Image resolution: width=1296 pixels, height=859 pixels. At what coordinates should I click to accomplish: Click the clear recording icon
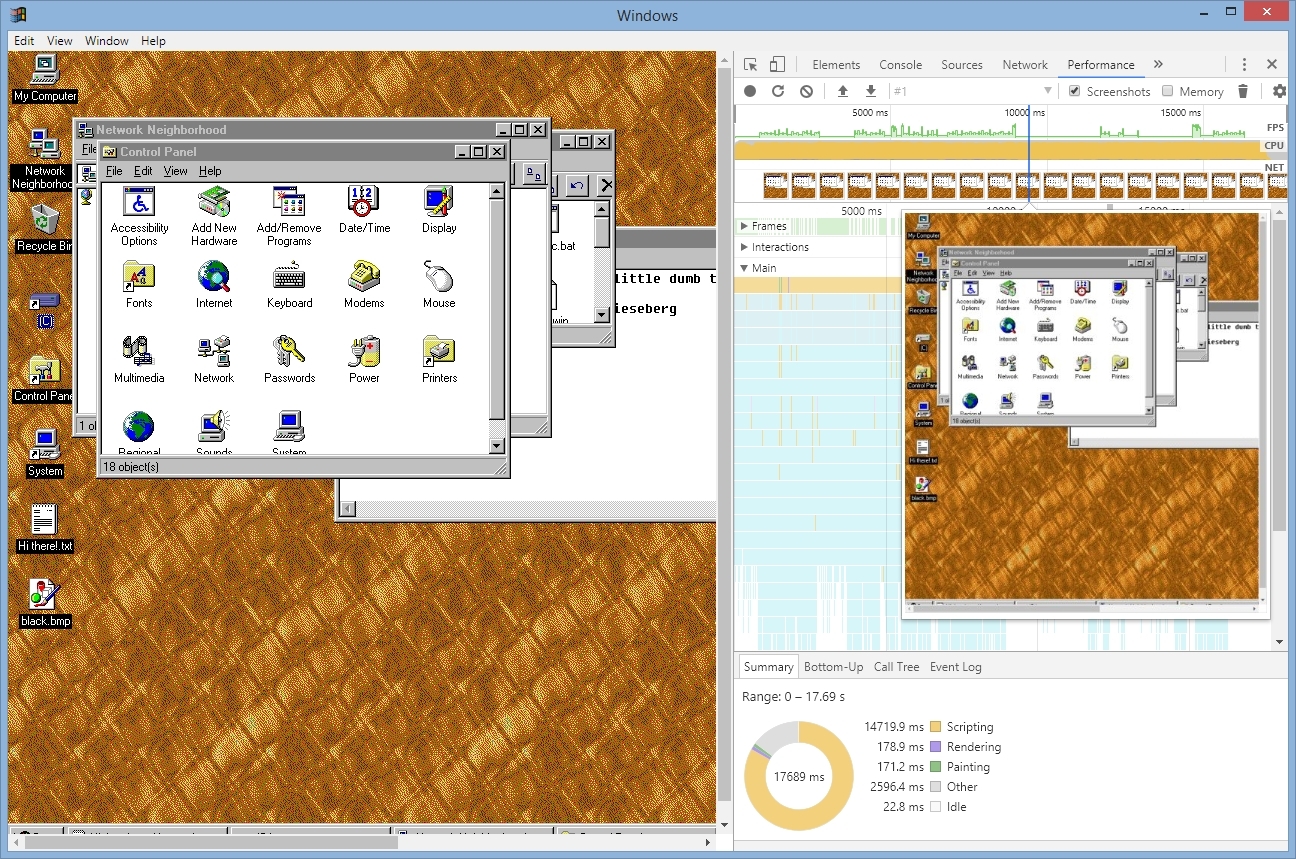[x=806, y=91]
